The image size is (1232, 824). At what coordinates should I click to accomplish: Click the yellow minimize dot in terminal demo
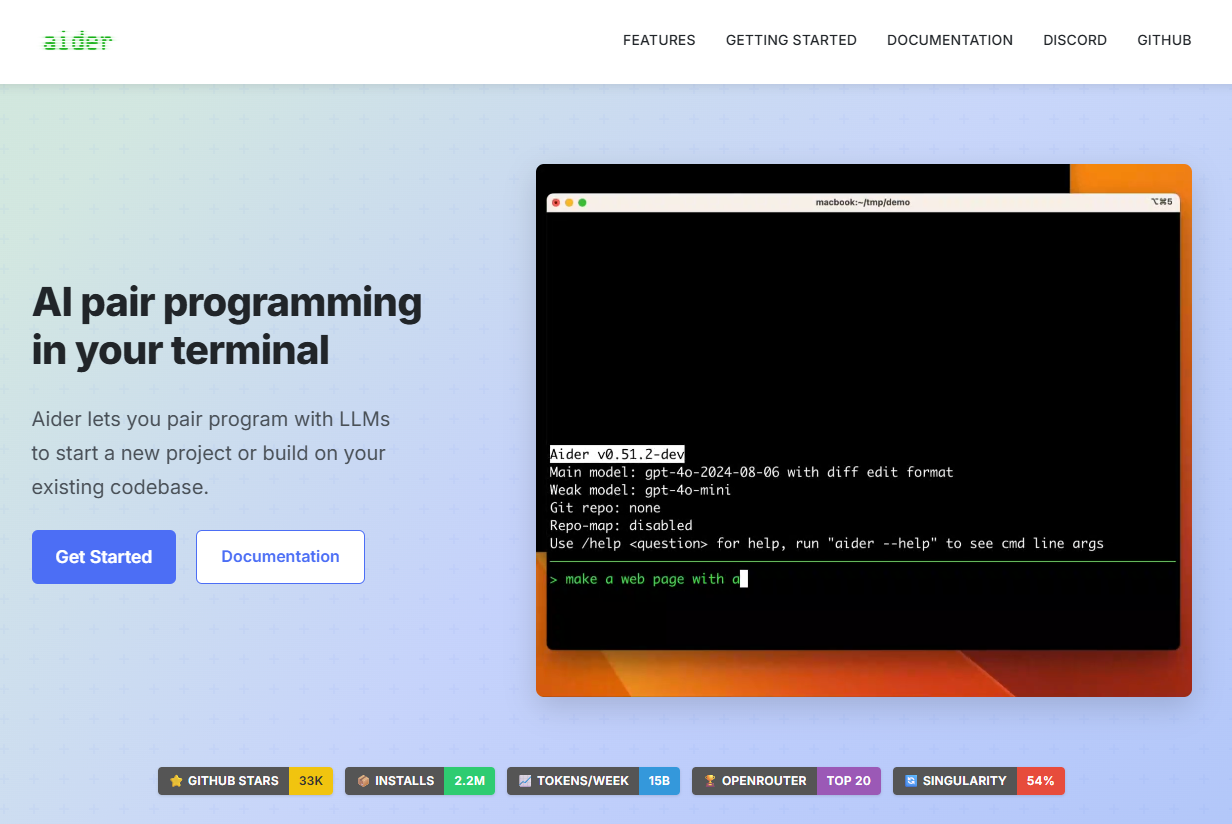pos(569,202)
